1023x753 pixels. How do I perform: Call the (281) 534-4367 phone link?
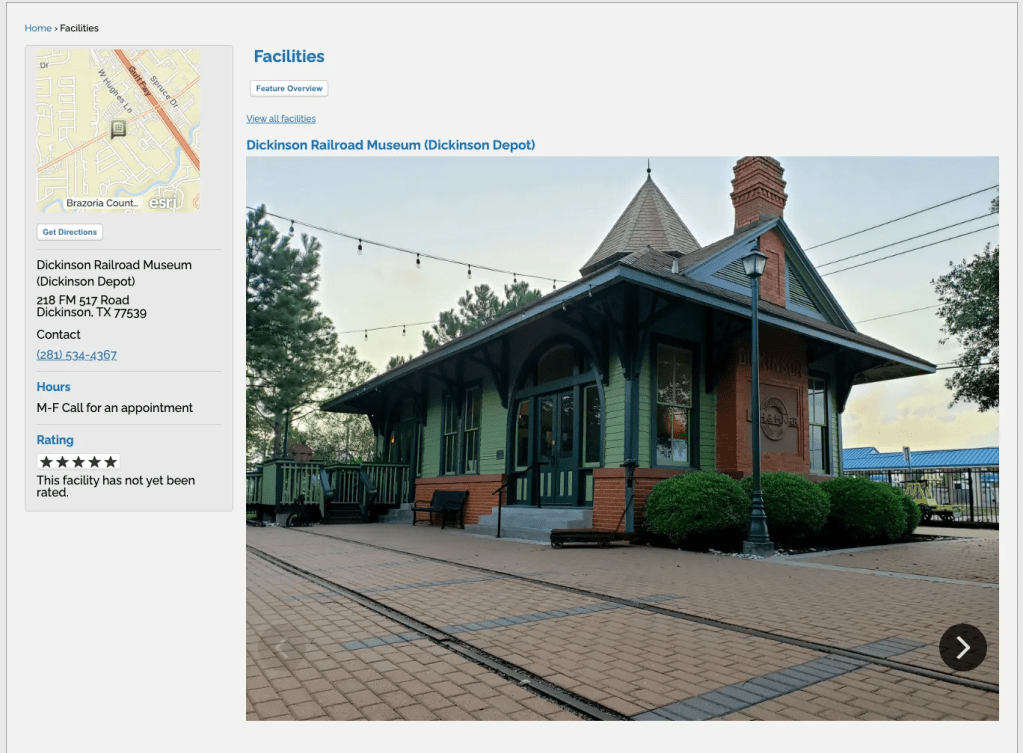click(x=77, y=355)
